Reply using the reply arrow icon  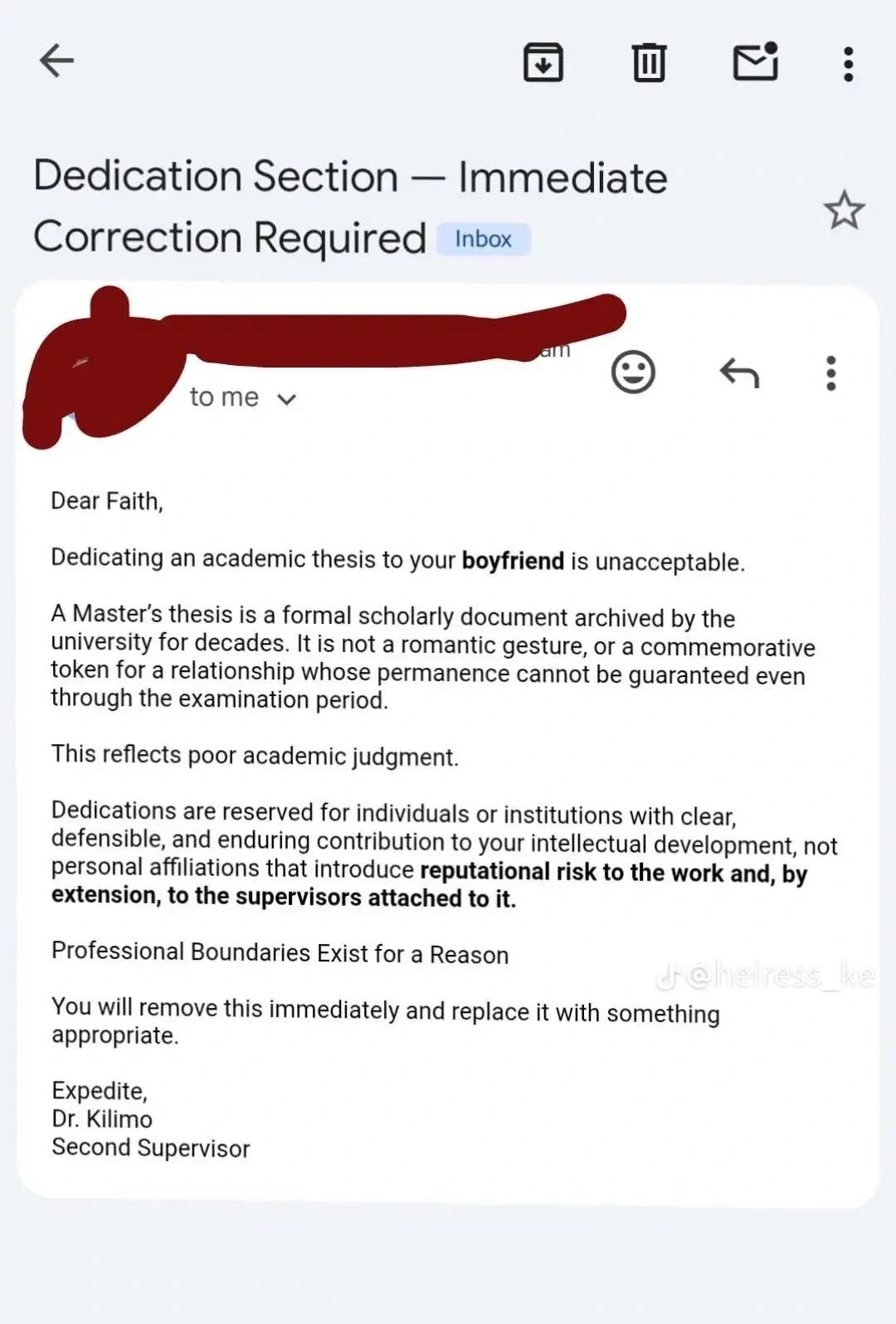(739, 373)
